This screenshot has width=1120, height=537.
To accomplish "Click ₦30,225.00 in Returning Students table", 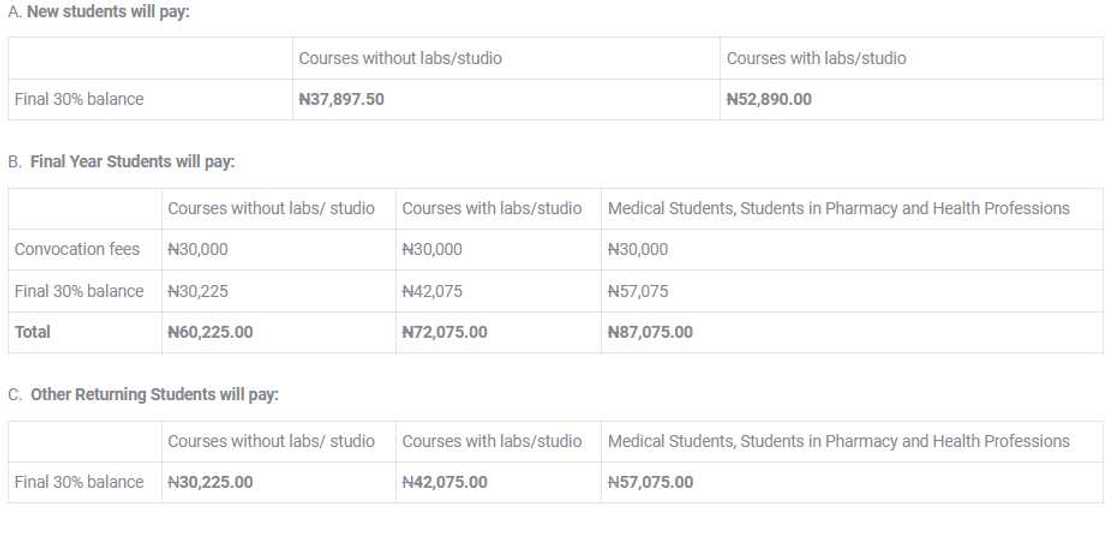I will pos(210,482).
